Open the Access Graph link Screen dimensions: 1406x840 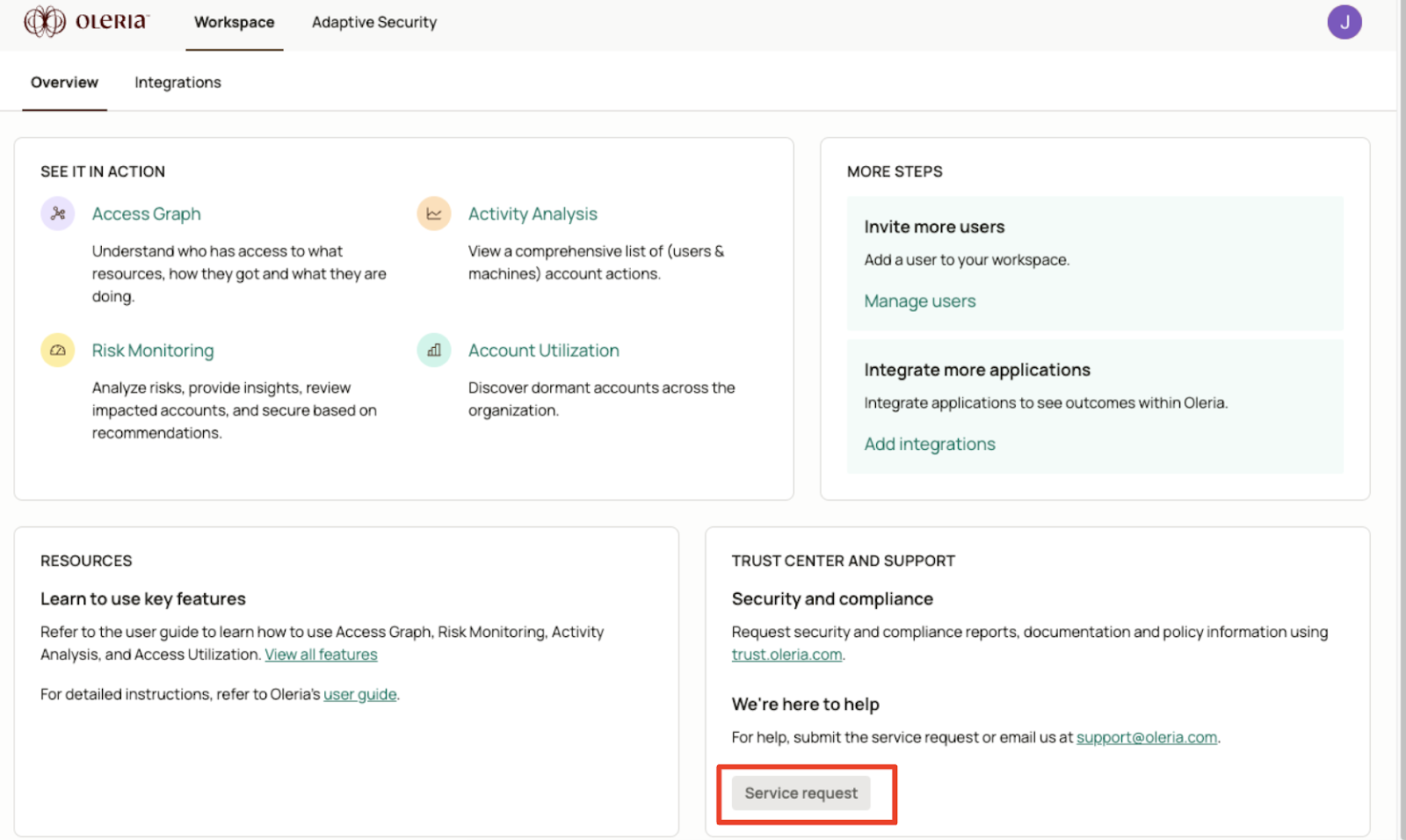tap(147, 214)
